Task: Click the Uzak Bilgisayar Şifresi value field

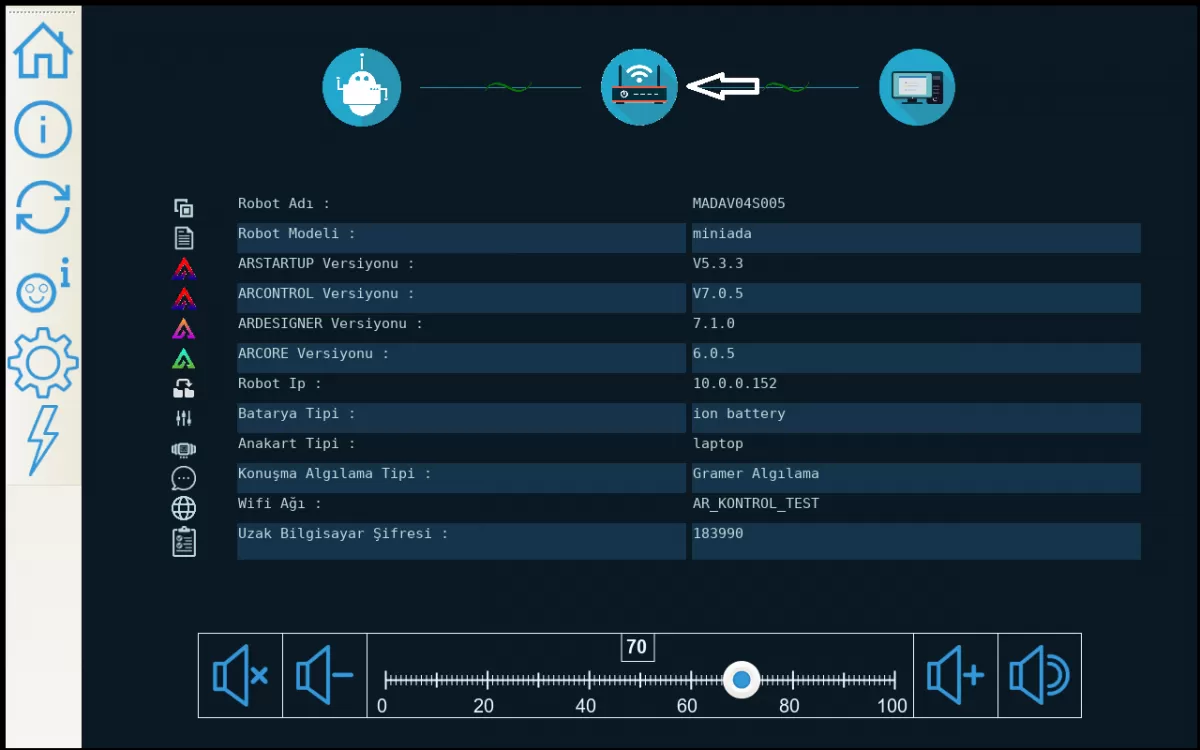Action: 915,540
